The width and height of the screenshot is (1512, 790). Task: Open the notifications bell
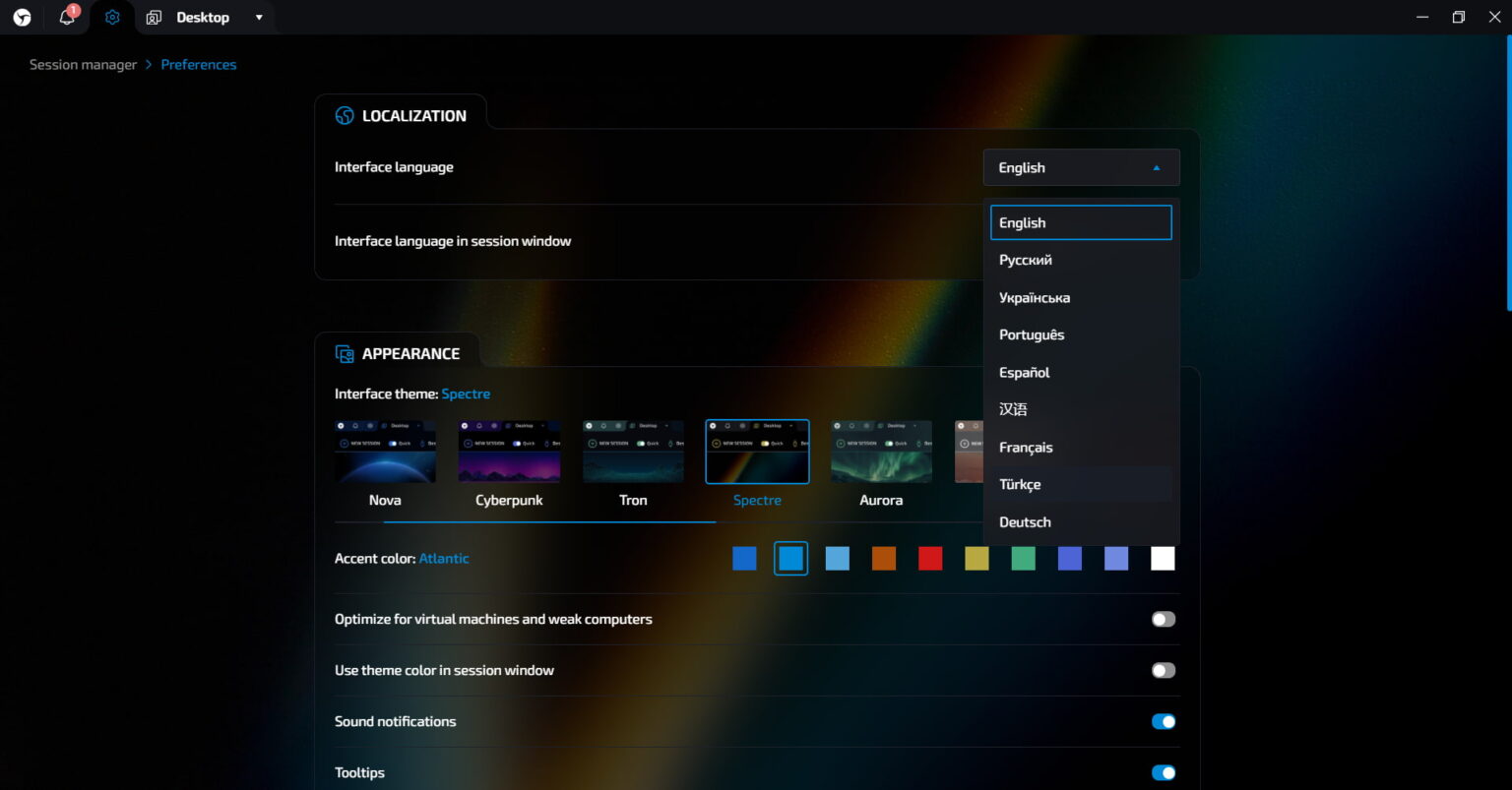(x=65, y=17)
